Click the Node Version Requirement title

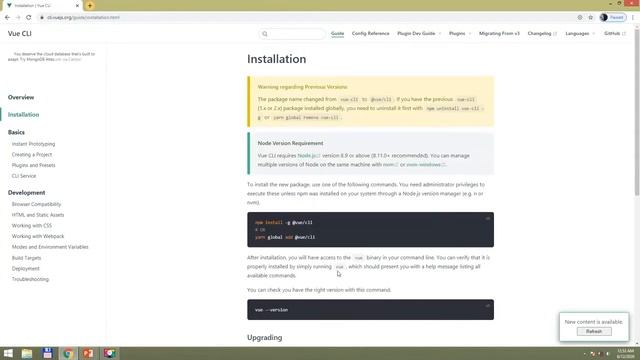click(290, 143)
